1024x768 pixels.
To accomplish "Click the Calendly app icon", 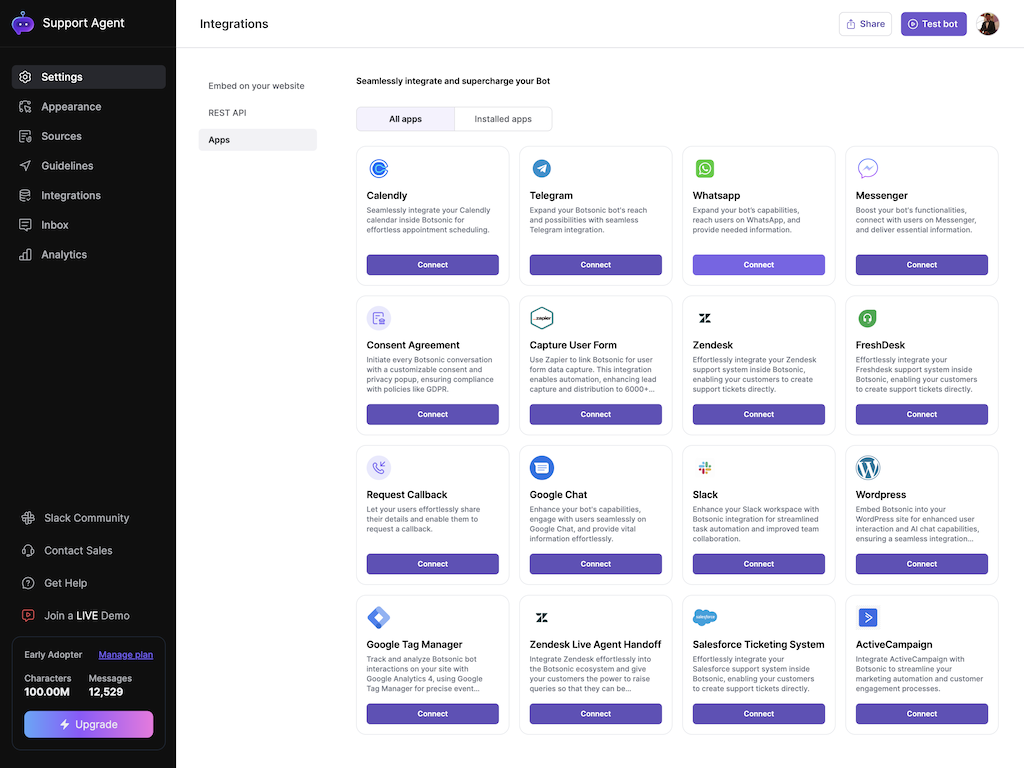I will (x=379, y=169).
